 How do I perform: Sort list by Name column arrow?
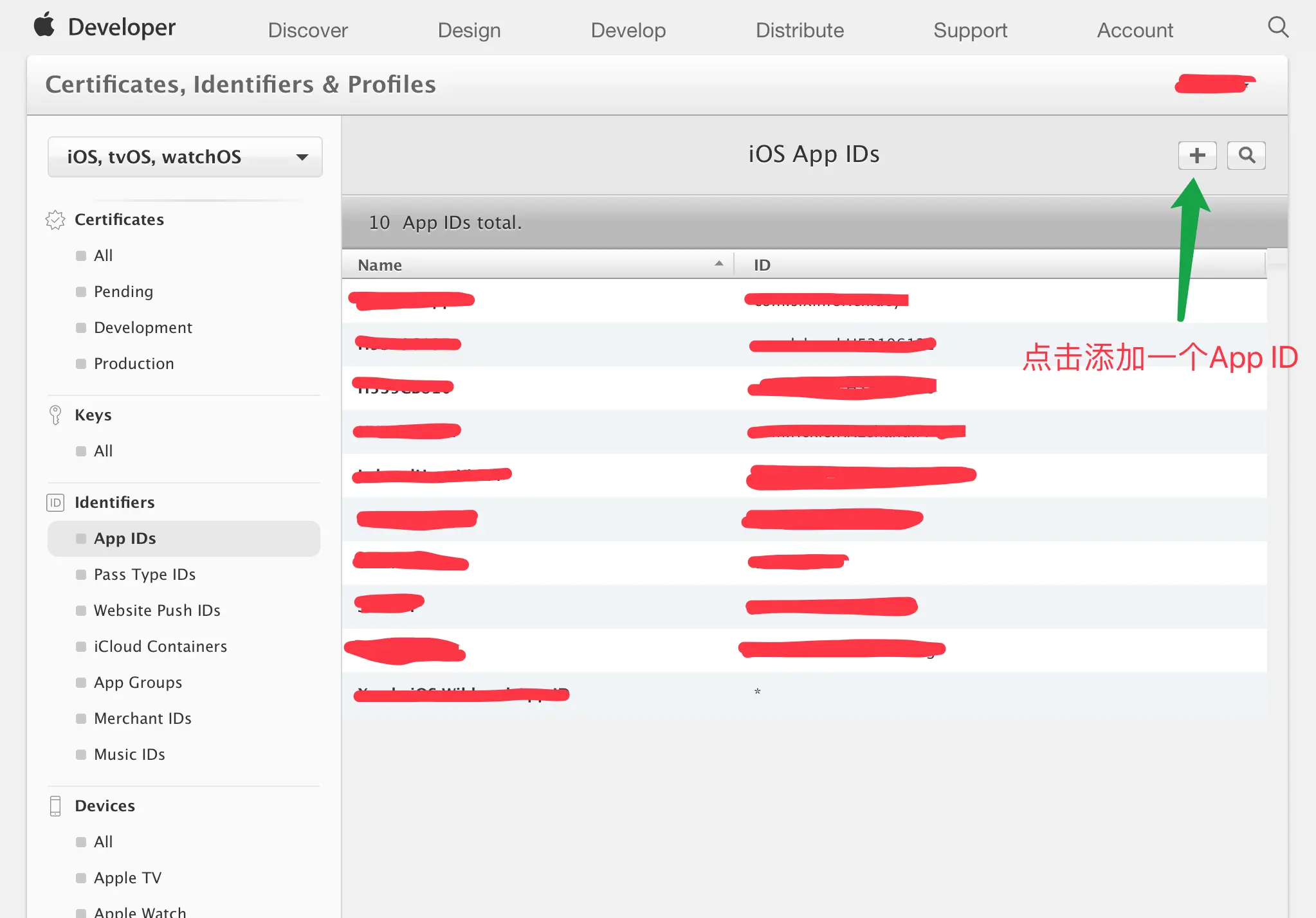[x=718, y=264]
